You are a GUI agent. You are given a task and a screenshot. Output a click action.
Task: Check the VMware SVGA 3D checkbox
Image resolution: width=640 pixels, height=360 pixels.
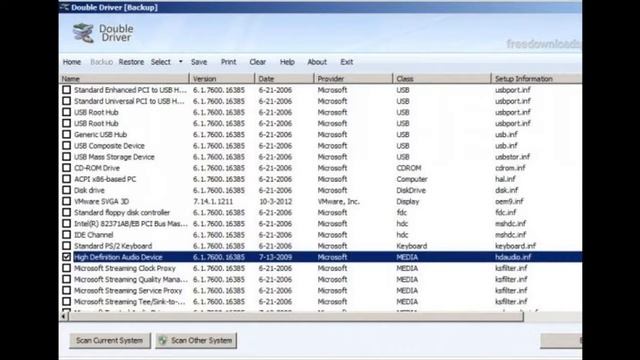(67, 201)
